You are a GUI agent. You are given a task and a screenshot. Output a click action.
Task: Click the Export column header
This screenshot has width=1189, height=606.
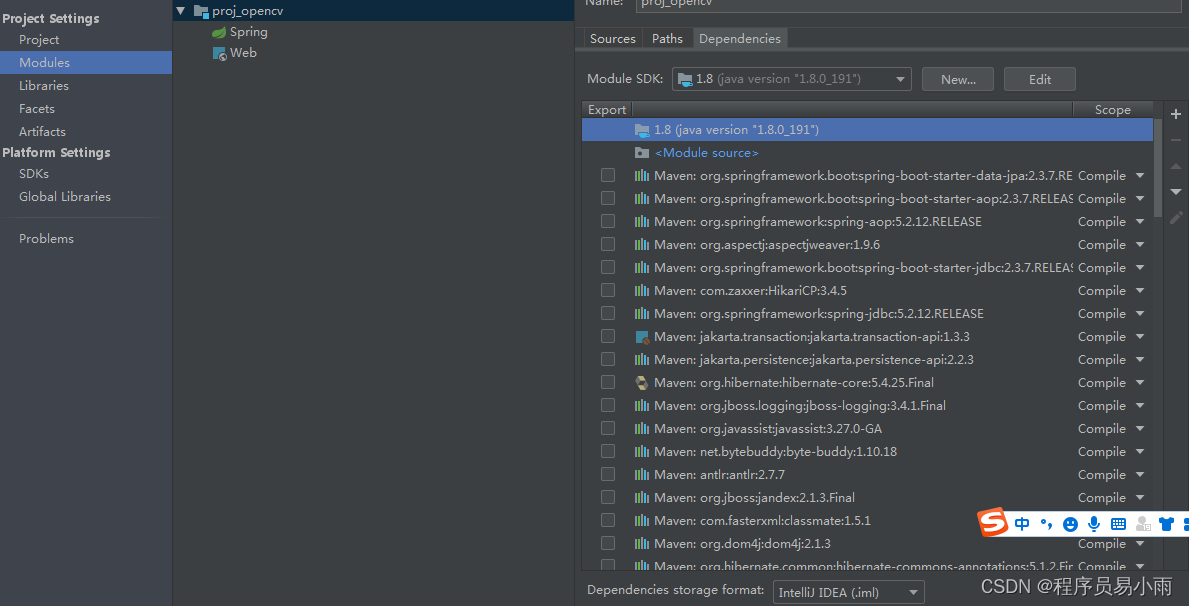click(607, 110)
